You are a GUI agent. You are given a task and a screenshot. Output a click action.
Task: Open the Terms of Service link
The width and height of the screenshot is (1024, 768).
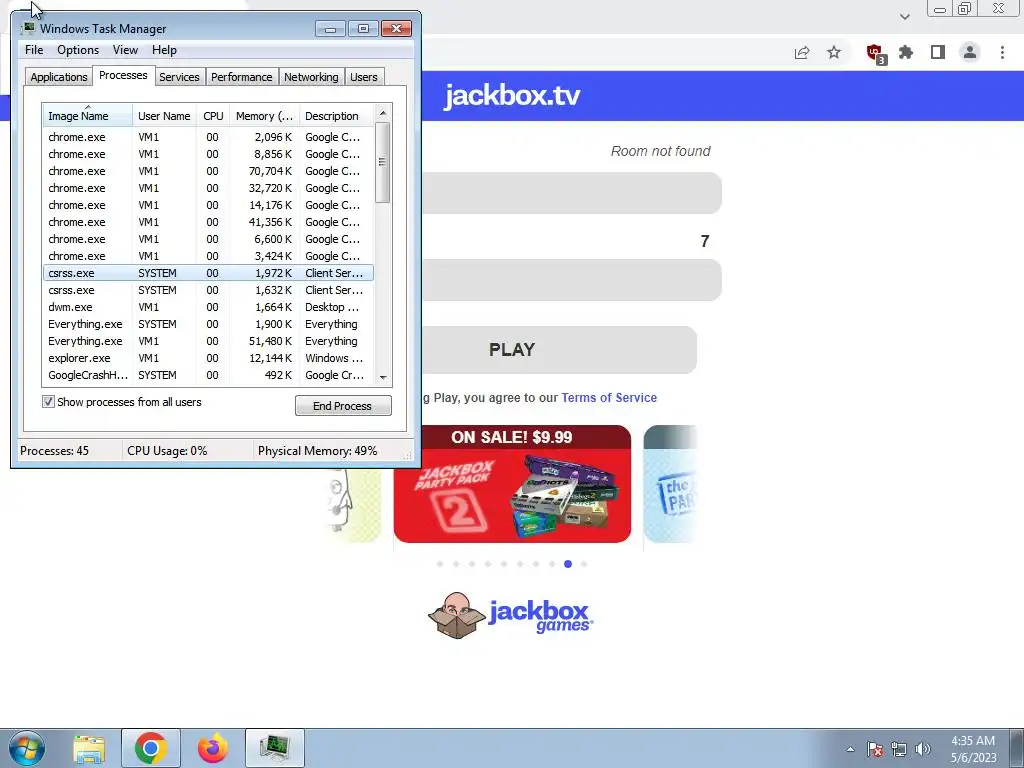tap(609, 398)
